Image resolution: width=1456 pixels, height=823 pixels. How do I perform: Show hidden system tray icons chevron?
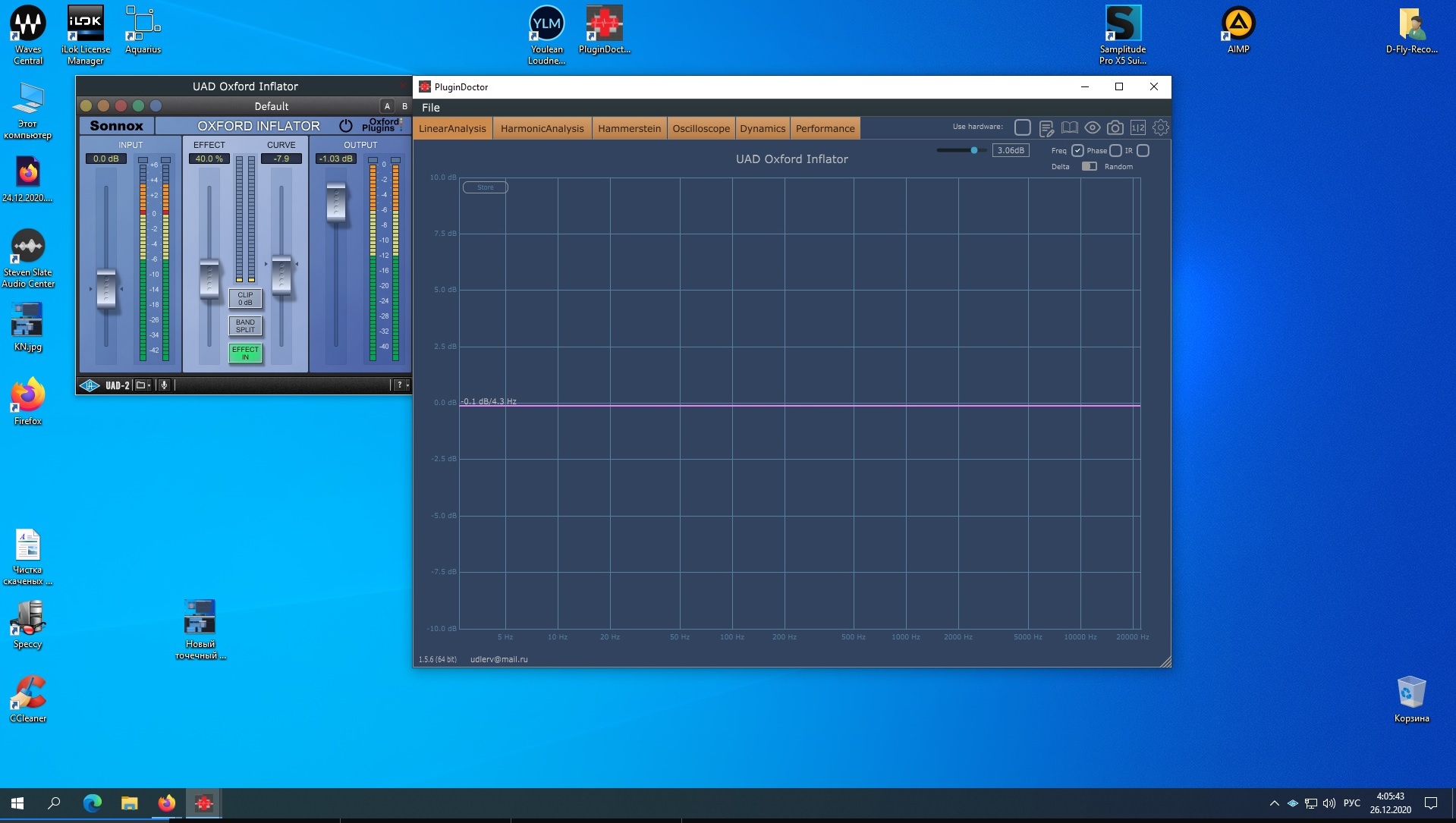coord(1274,803)
